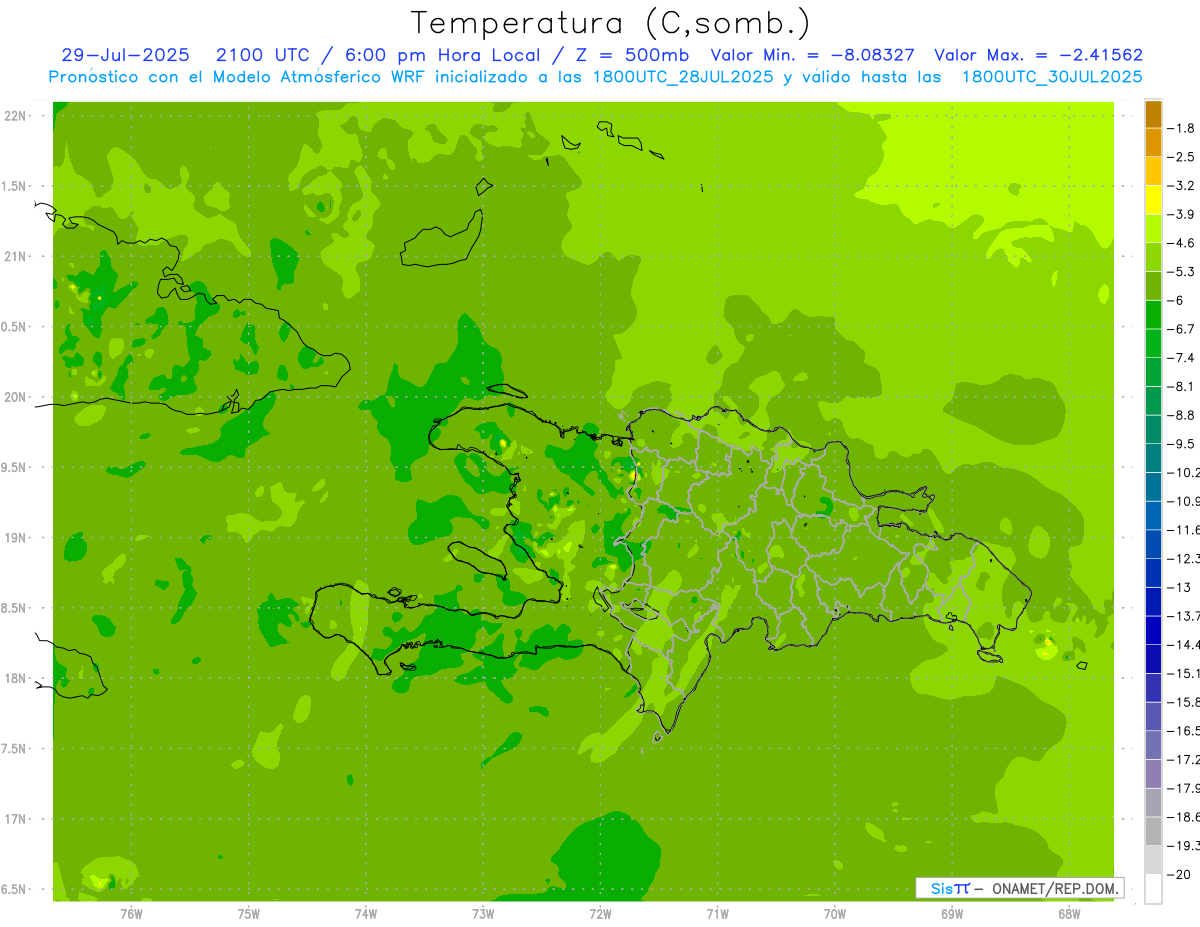Click the '-7.4' colorbar value label
This screenshot has height=927, width=1200.
(x=1181, y=358)
